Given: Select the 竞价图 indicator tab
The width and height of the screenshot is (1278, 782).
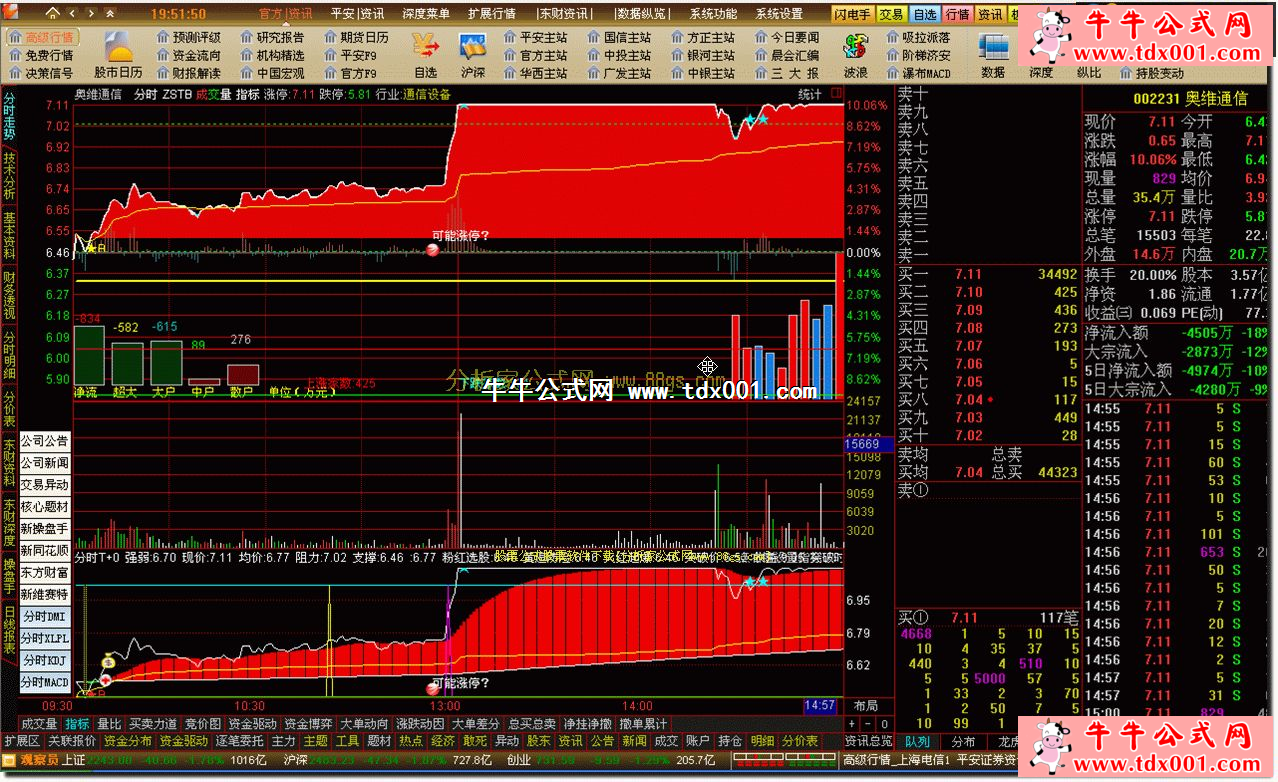Looking at the screenshot, I should point(203,723).
